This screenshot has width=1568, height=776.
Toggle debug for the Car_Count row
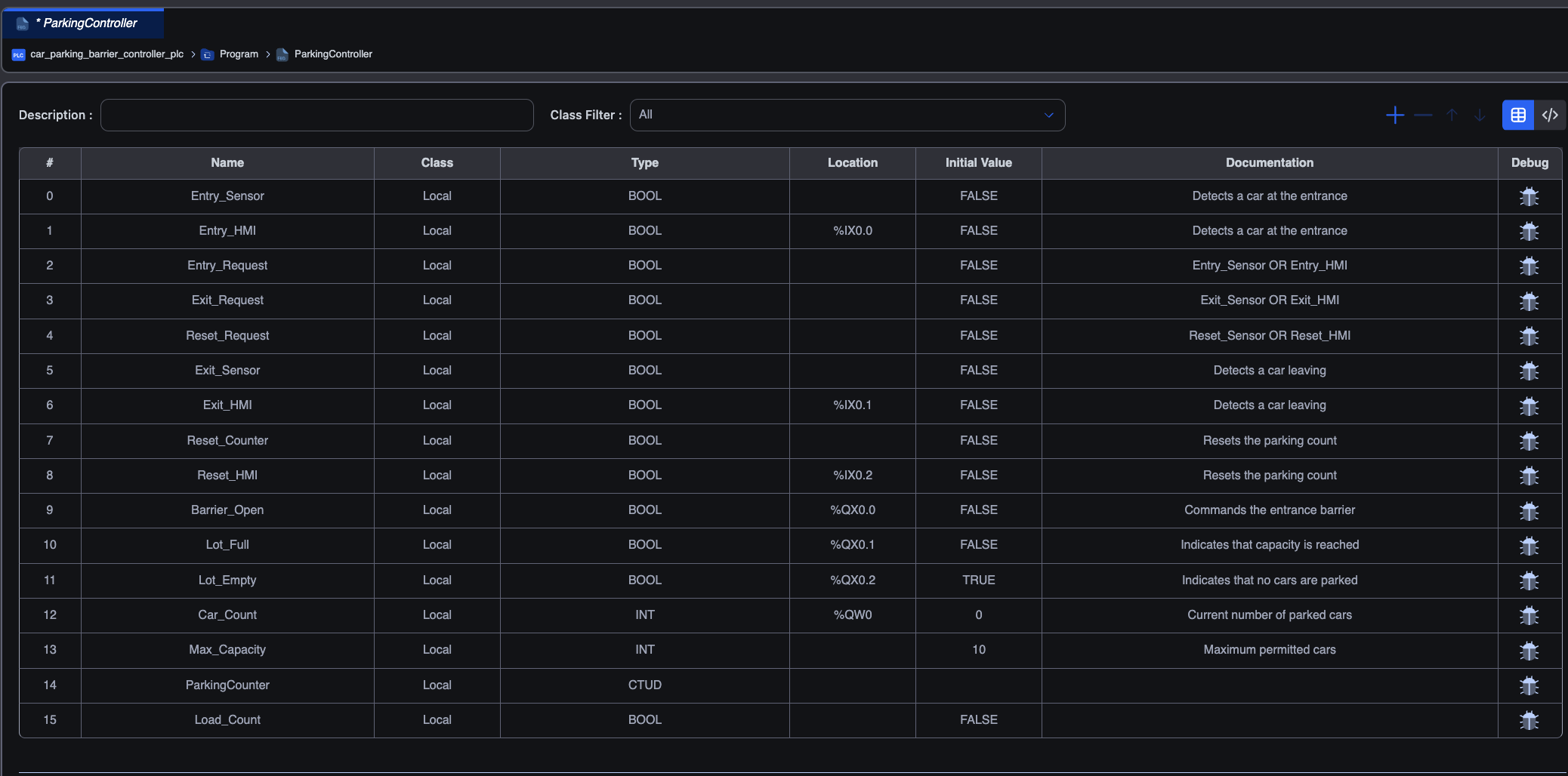tap(1529, 615)
